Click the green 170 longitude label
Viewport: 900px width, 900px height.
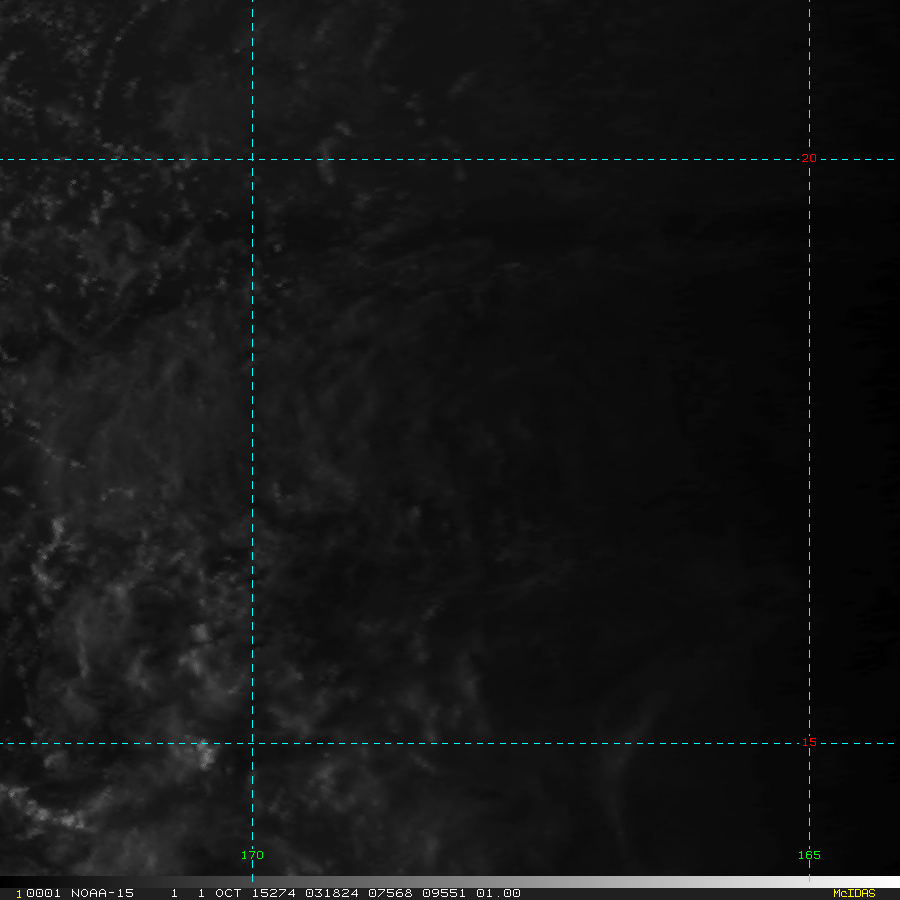[252, 855]
